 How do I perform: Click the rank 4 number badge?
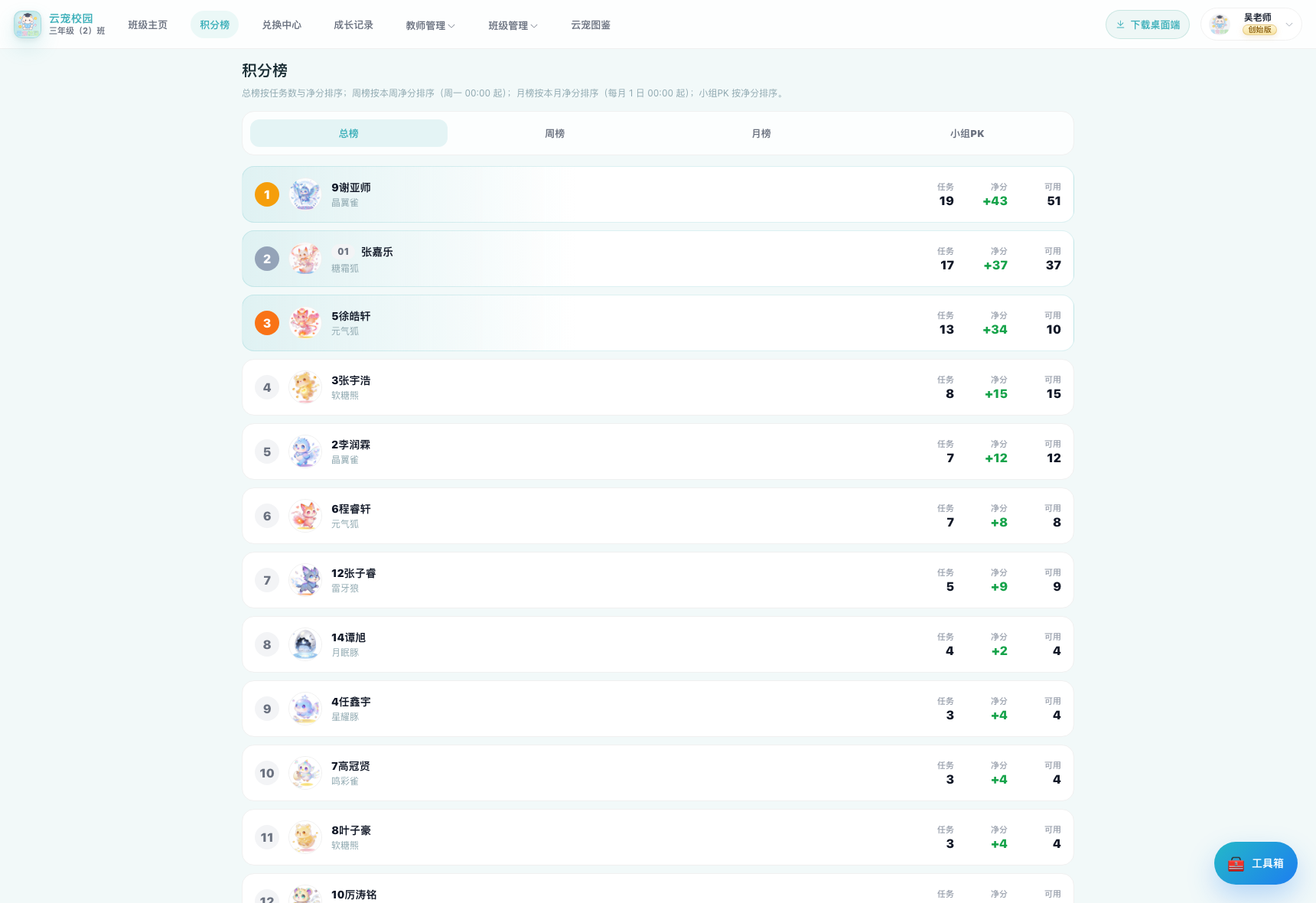click(267, 387)
